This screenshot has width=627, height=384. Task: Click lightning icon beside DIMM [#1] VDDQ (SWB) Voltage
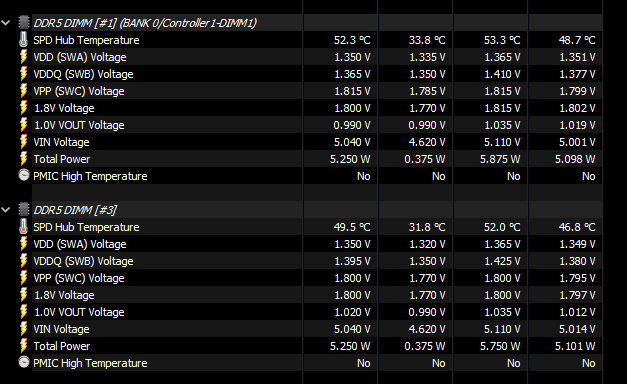[x=24, y=74]
